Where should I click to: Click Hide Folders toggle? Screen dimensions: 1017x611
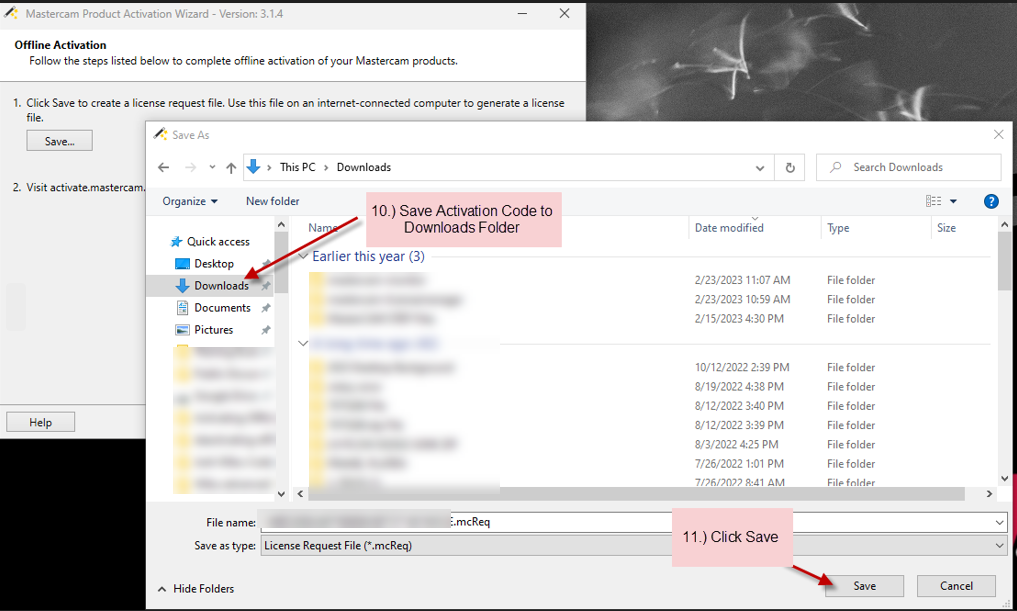196,589
